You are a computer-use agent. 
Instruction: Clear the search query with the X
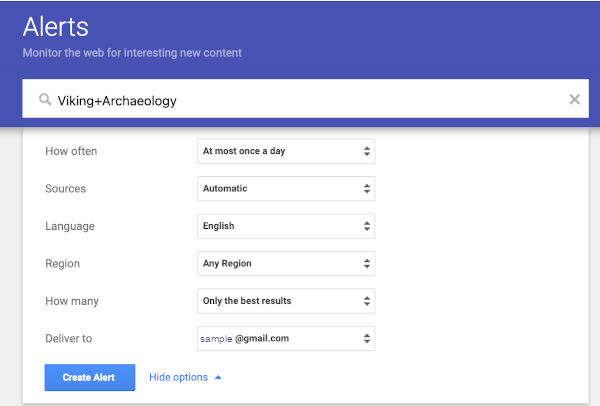coord(574,100)
